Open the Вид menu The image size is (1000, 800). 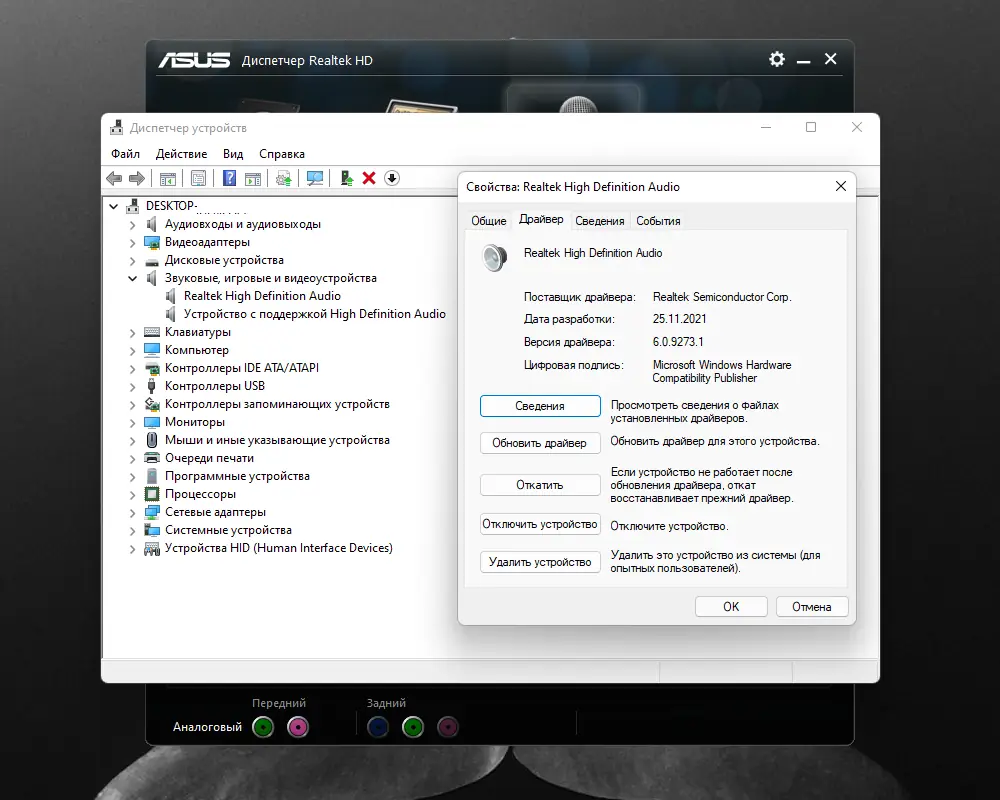coord(233,154)
